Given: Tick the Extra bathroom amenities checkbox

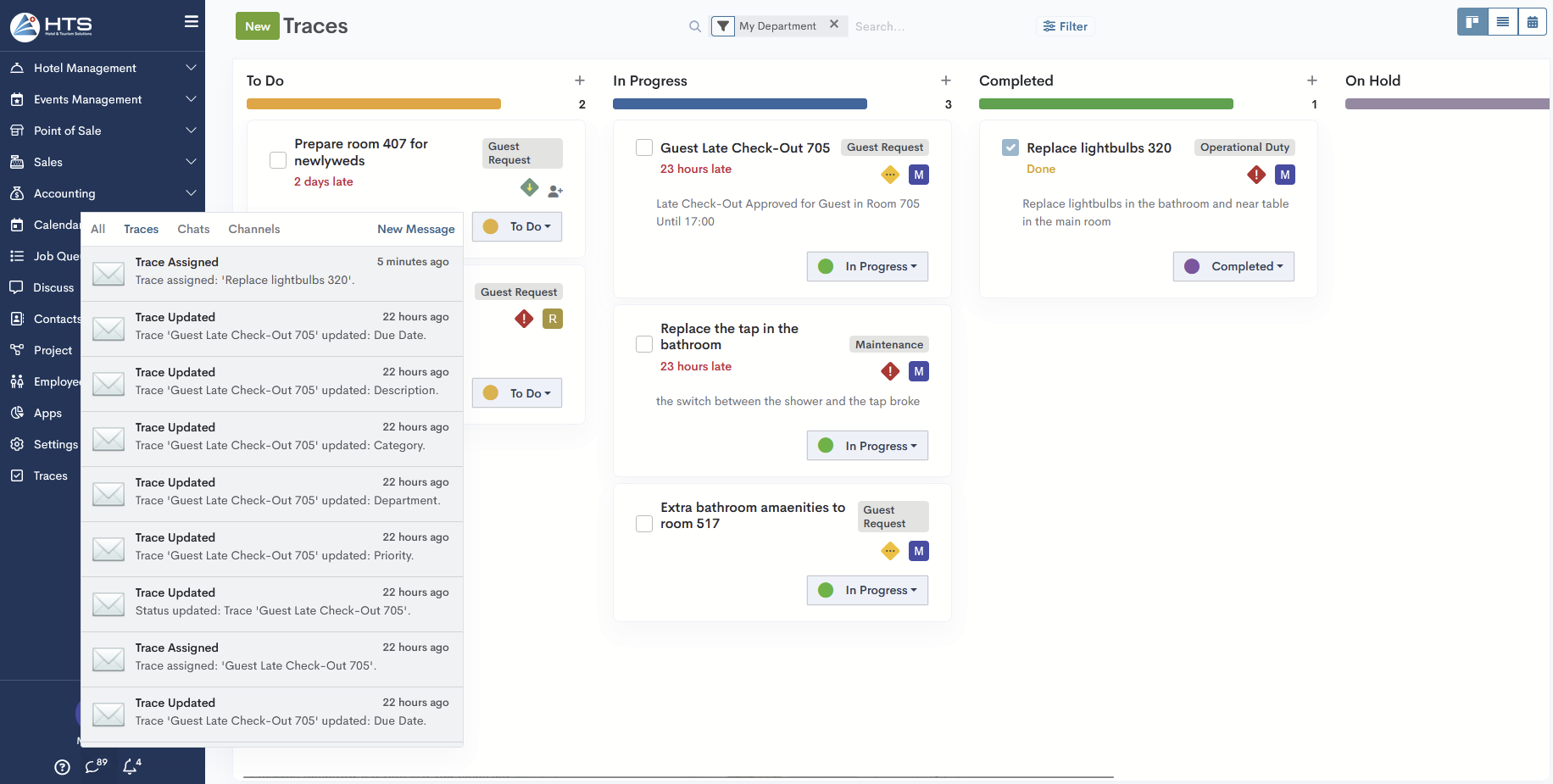Looking at the screenshot, I should pos(644,524).
